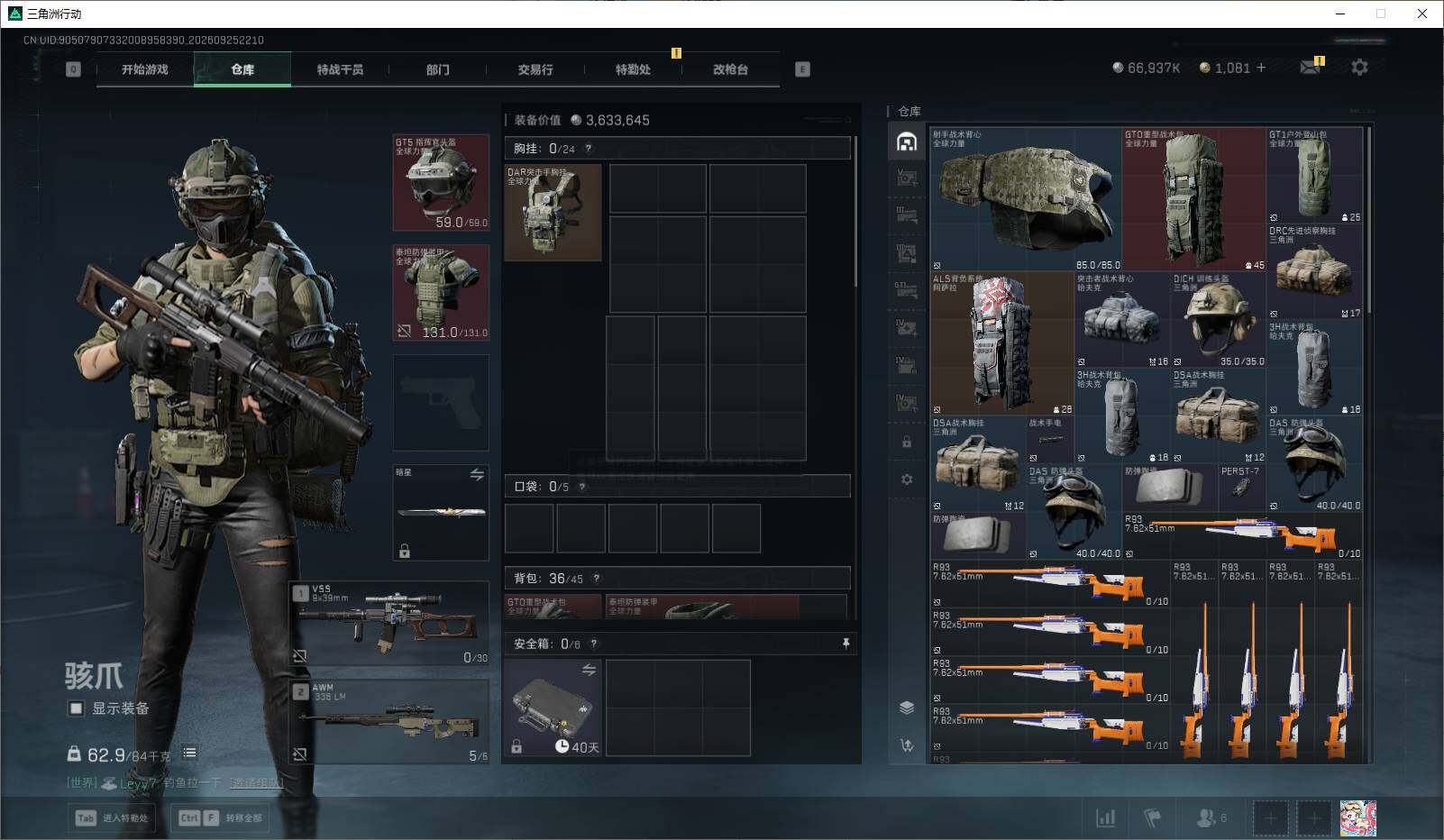Click the stash sidebar lock icon
This screenshot has width=1444, height=840.
(x=907, y=443)
